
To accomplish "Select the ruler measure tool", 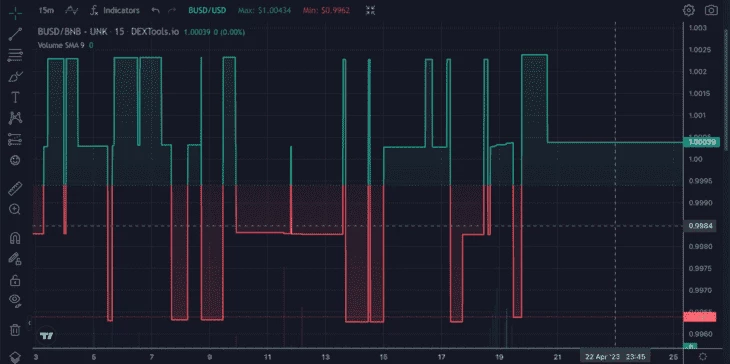I will (15, 188).
